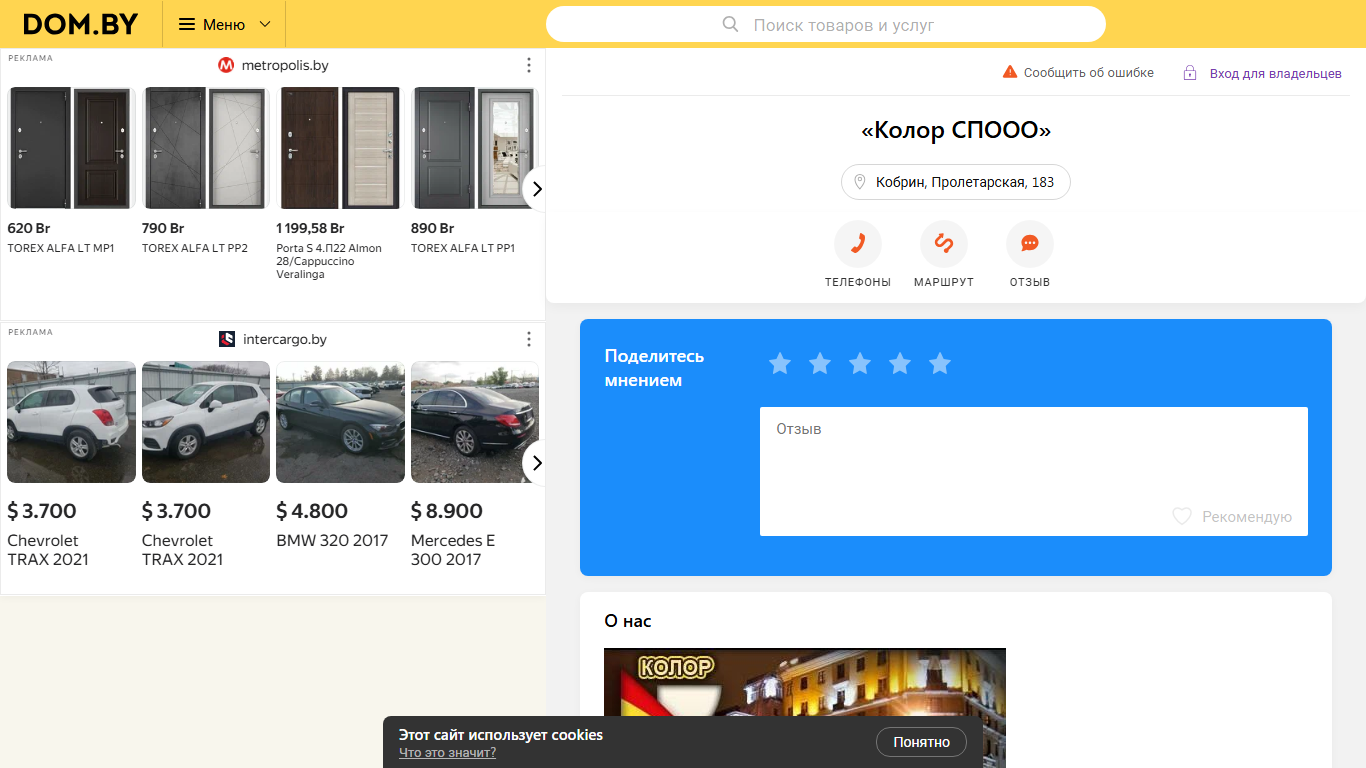Click the $ 8.900 price
The image size is (1366, 768).
(447, 511)
